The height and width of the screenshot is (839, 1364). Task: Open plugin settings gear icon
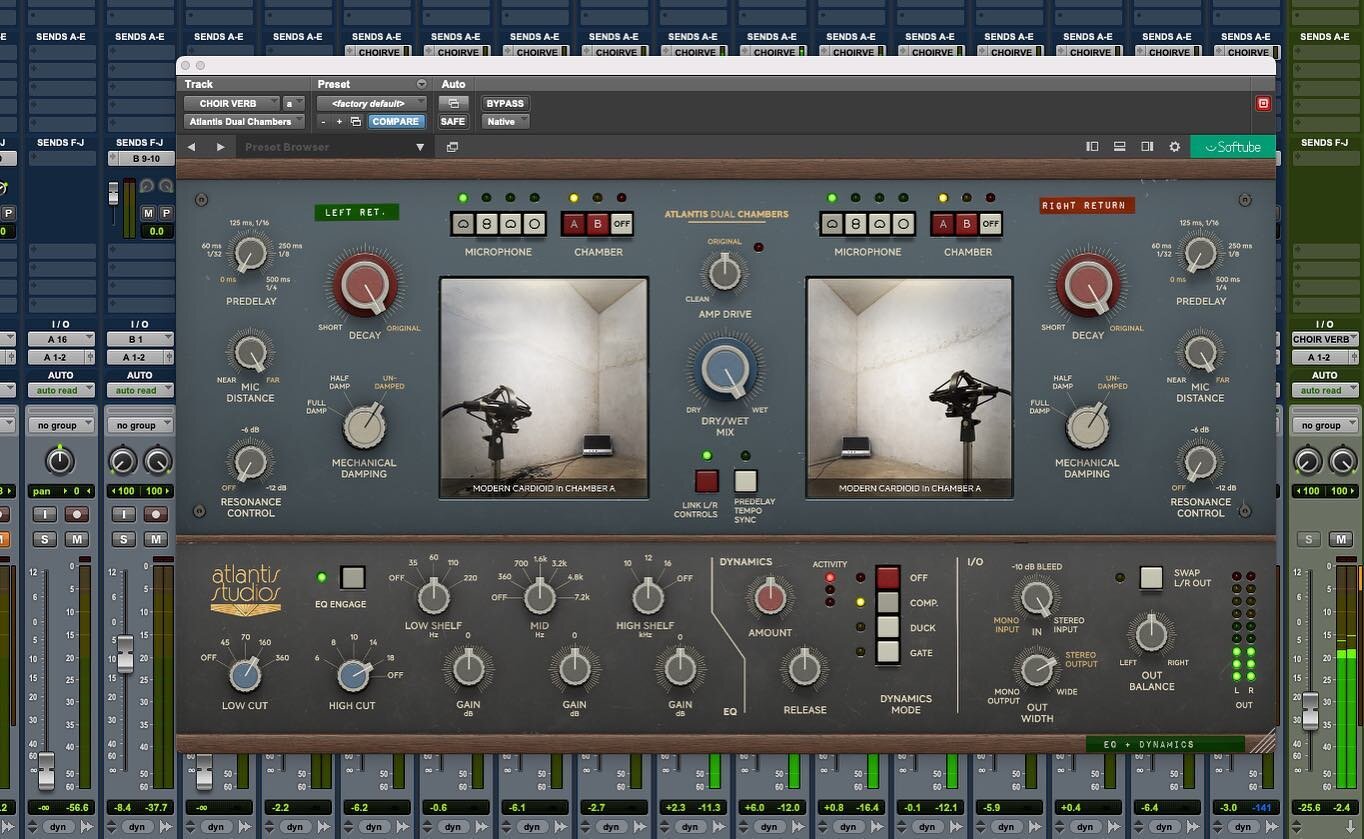point(1175,147)
